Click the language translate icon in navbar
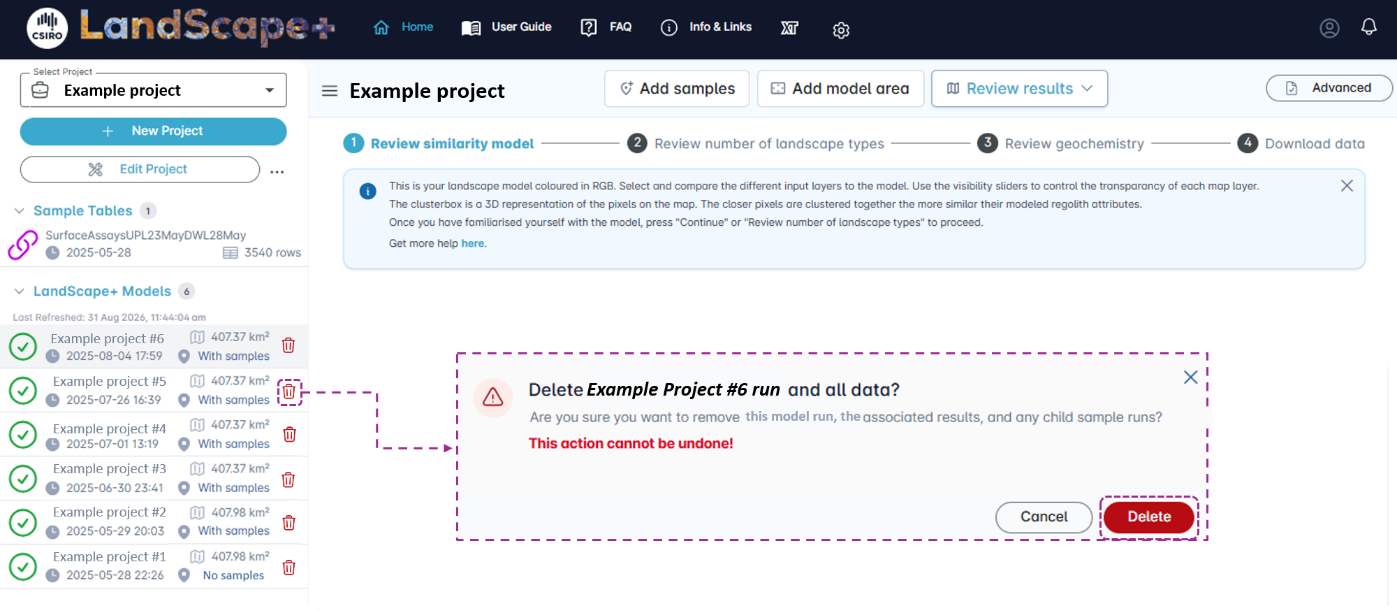1397x613 pixels. [x=789, y=28]
